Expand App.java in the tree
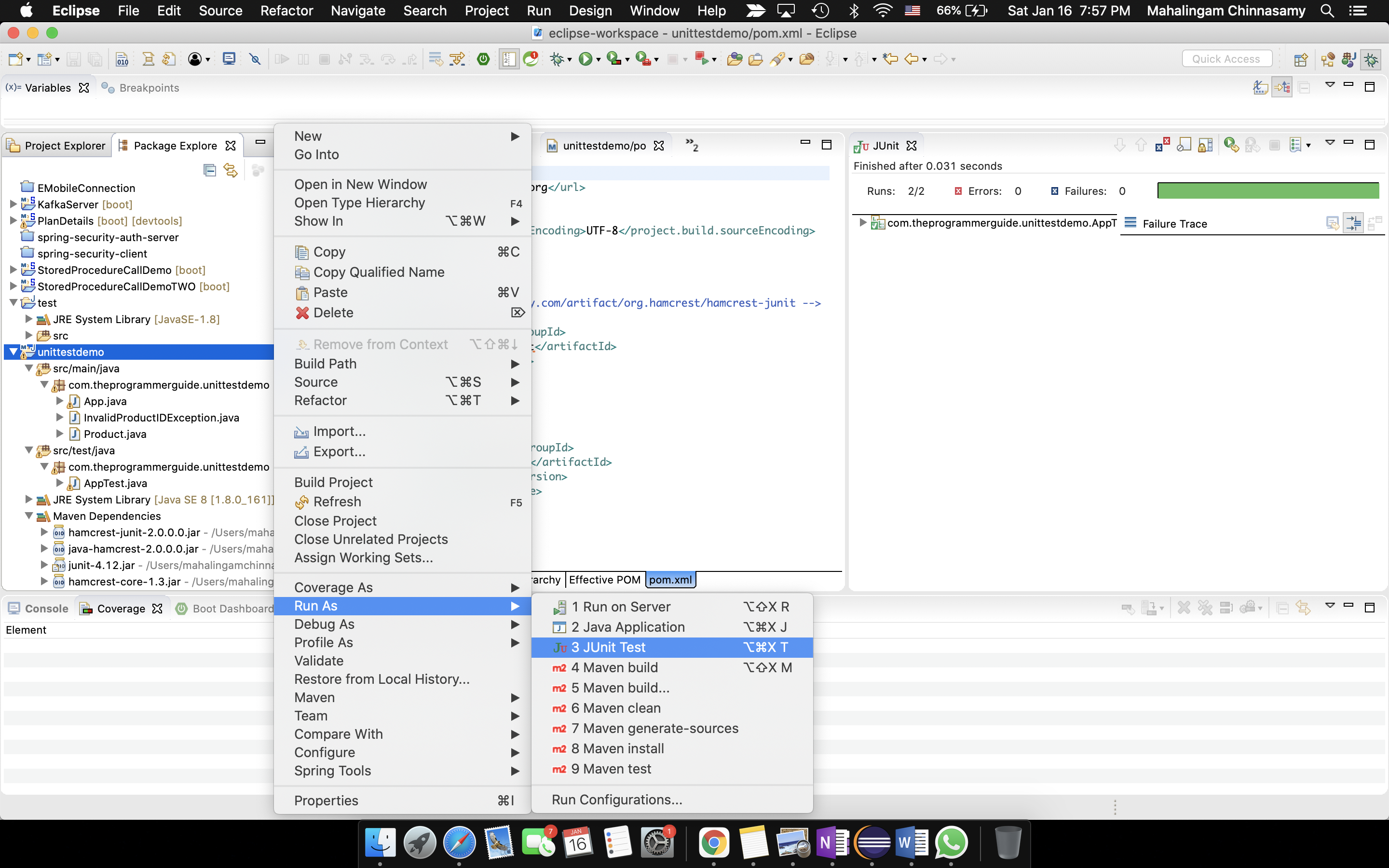The image size is (1389, 868). tap(60, 401)
